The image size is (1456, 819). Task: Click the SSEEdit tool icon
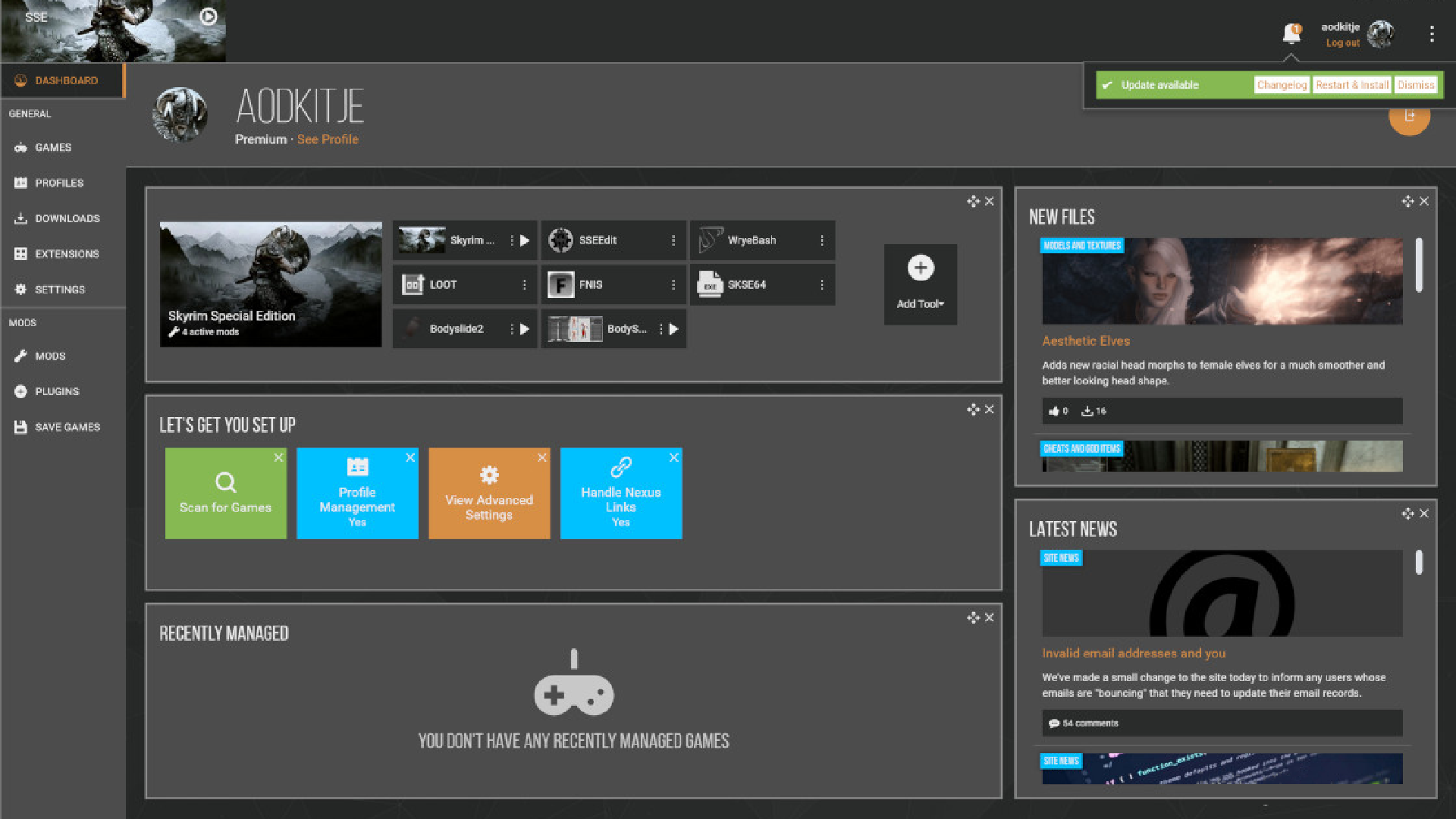click(x=560, y=240)
